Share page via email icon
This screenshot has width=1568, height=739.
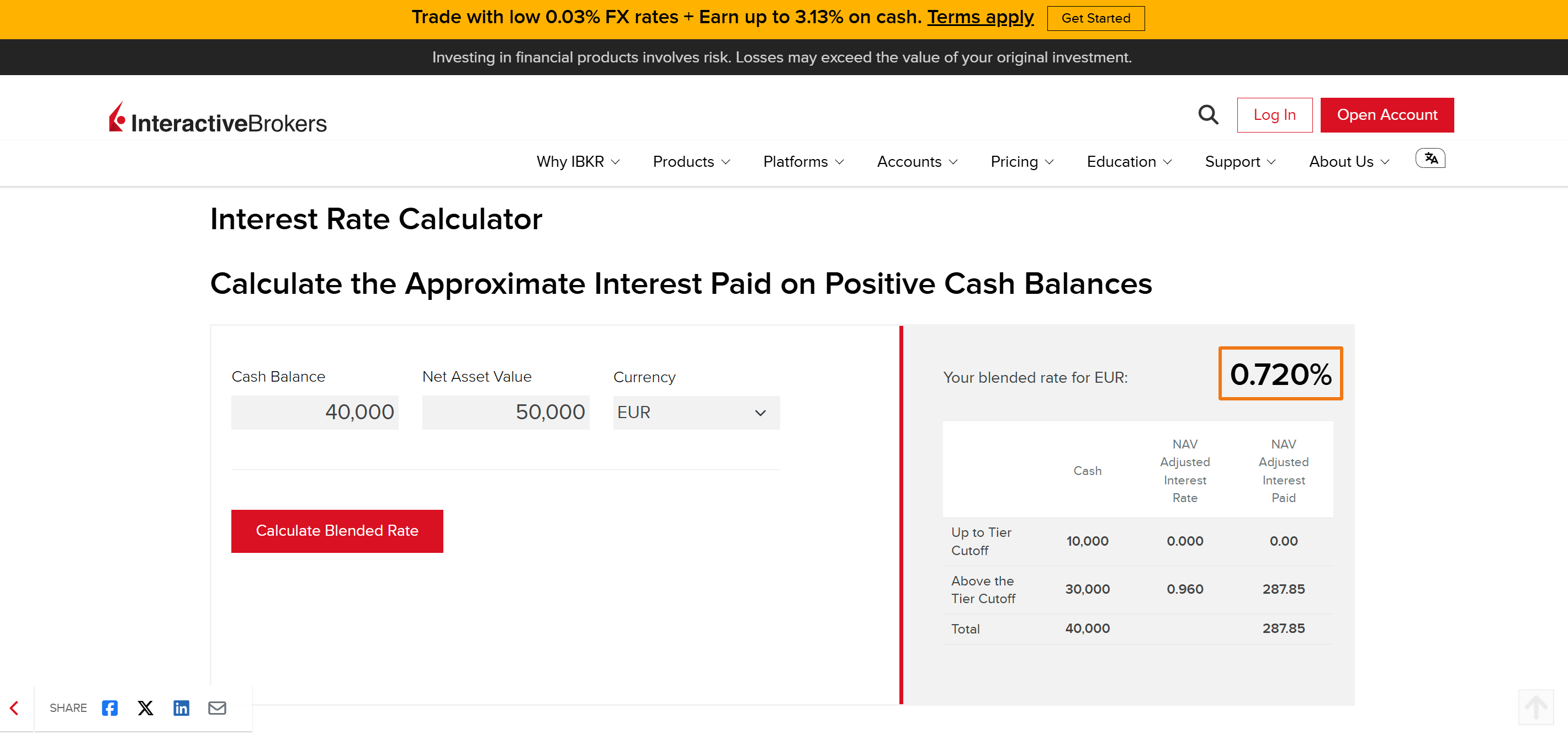click(218, 708)
